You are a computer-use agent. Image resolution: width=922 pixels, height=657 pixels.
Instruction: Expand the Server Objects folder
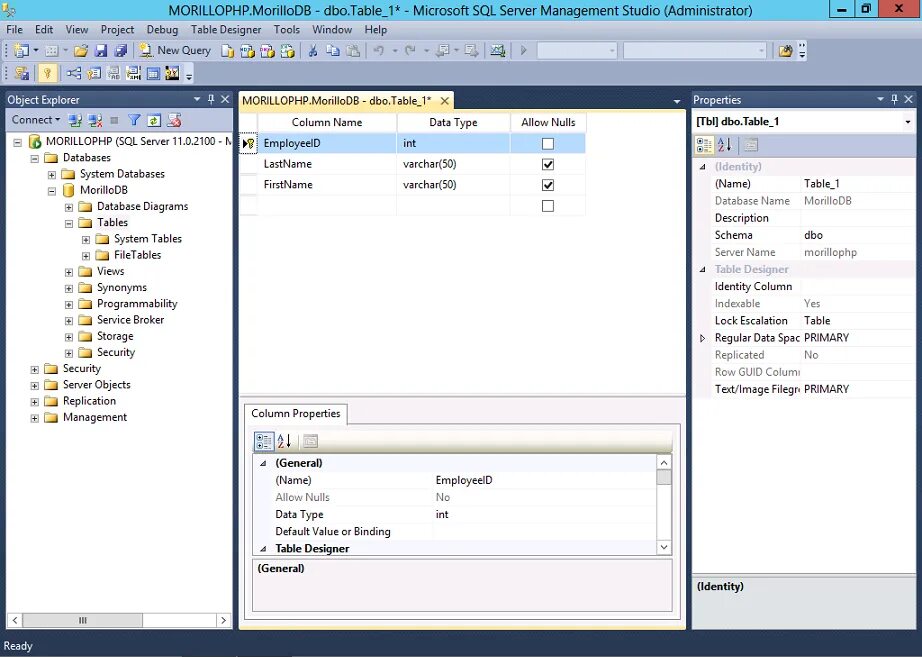[x=35, y=386]
